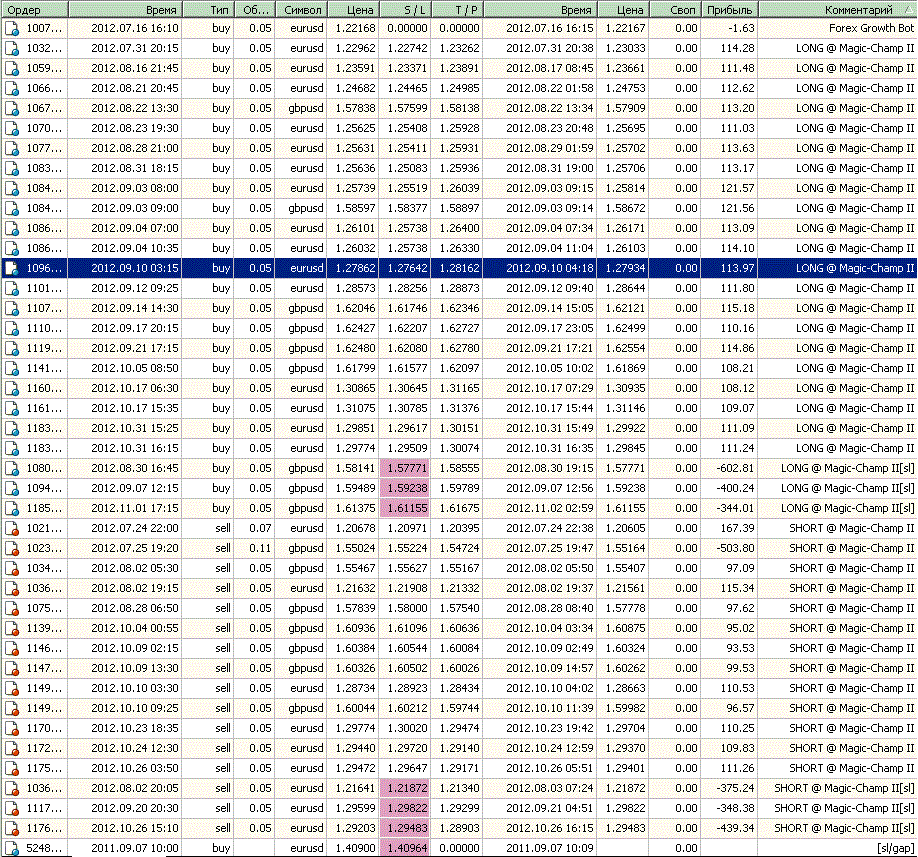Select the pink S/L cell 1.57771
Viewport: 918px width, 857px height.
[405, 468]
